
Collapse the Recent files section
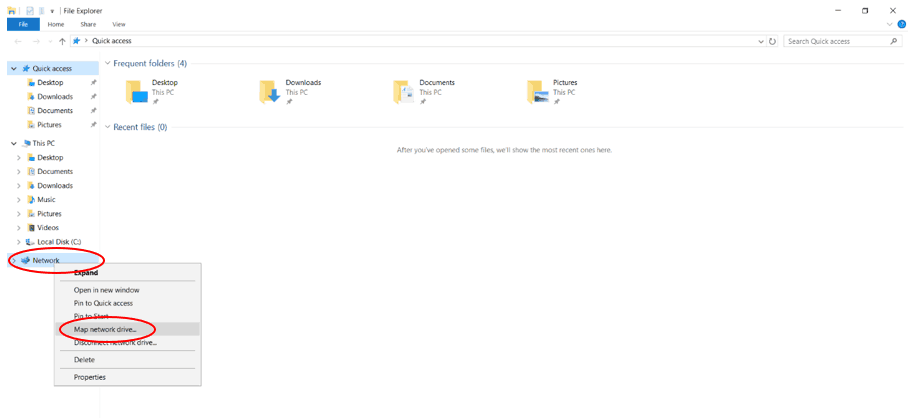click(x=108, y=127)
